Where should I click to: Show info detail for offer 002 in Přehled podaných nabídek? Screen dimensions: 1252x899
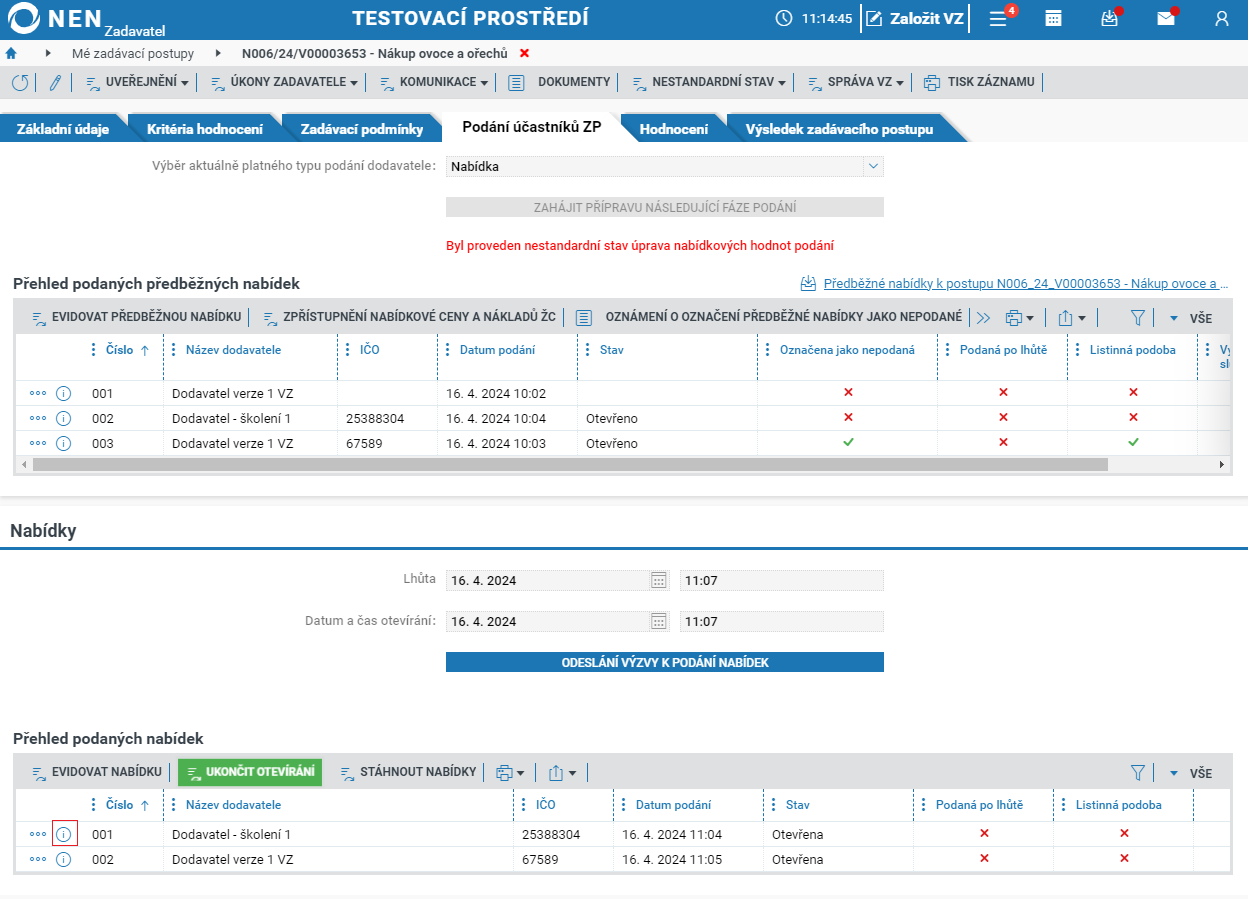coord(64,859)
